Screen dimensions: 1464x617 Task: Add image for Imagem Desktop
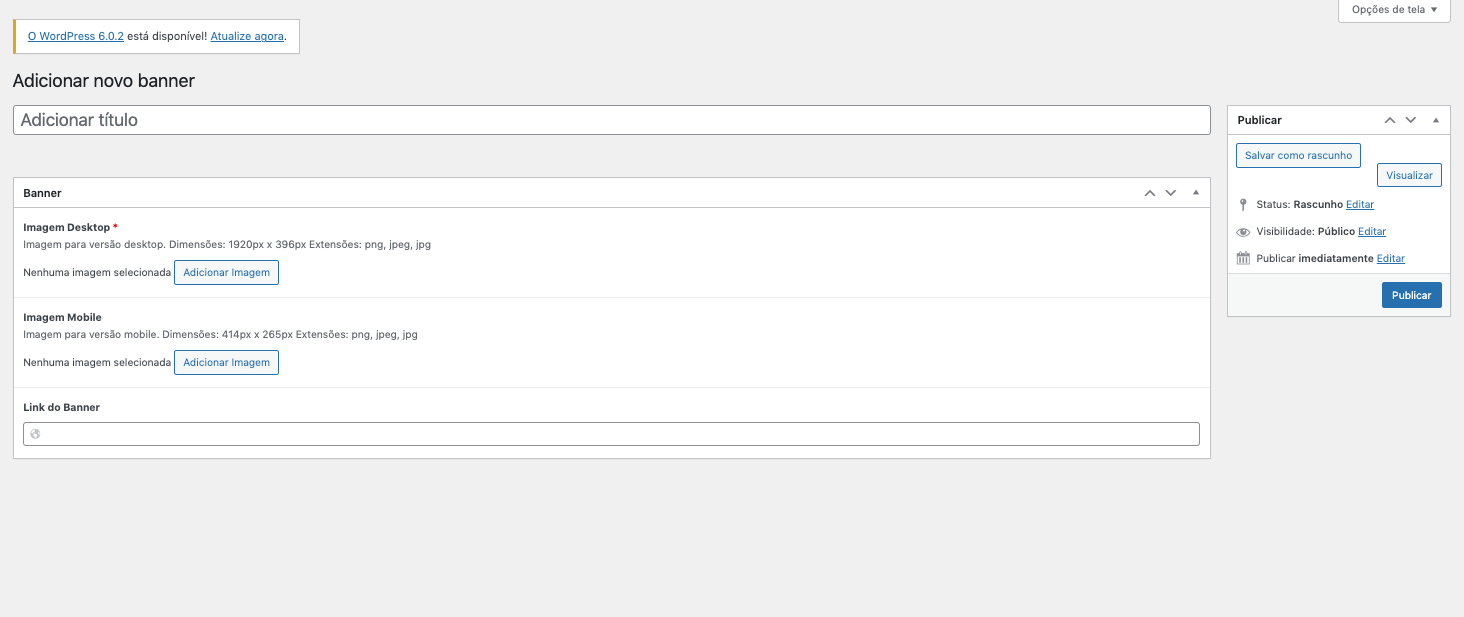[x=226, y=272]
